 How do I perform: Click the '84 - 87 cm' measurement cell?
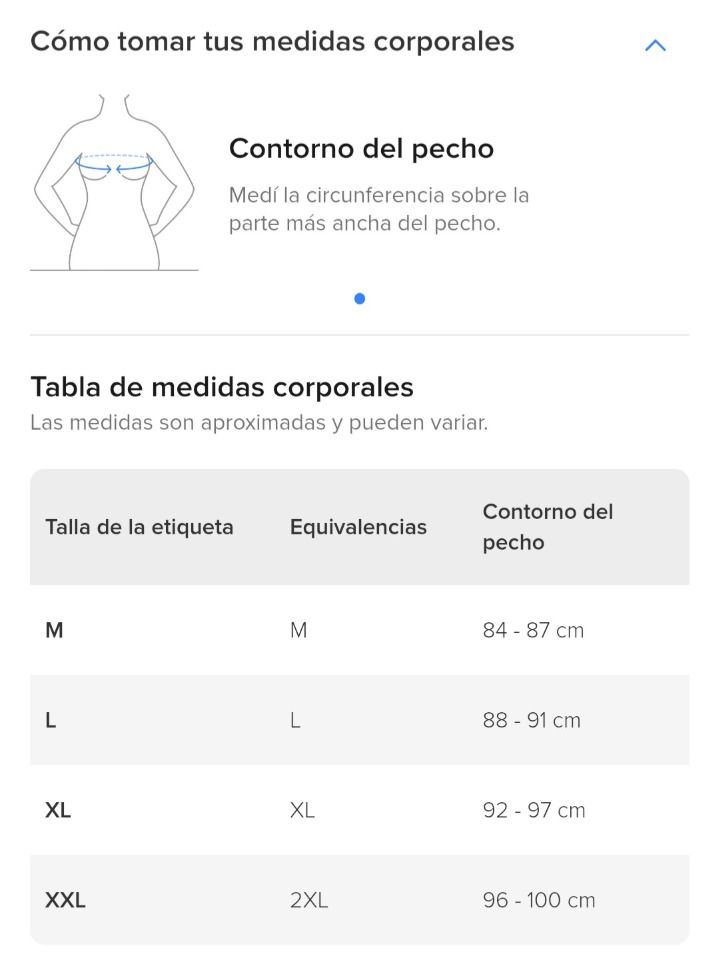(x=533, y=630)
